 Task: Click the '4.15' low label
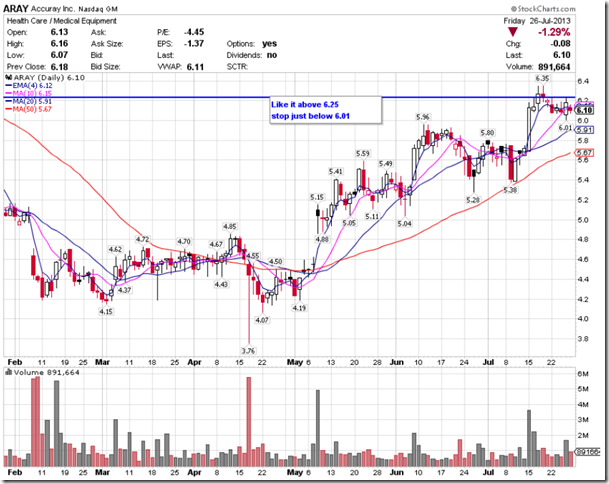click(106, 312)
